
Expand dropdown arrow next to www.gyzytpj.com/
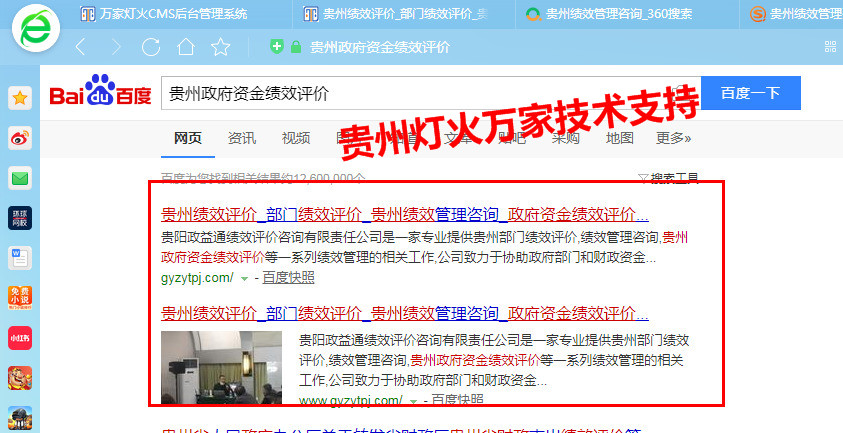413,401
